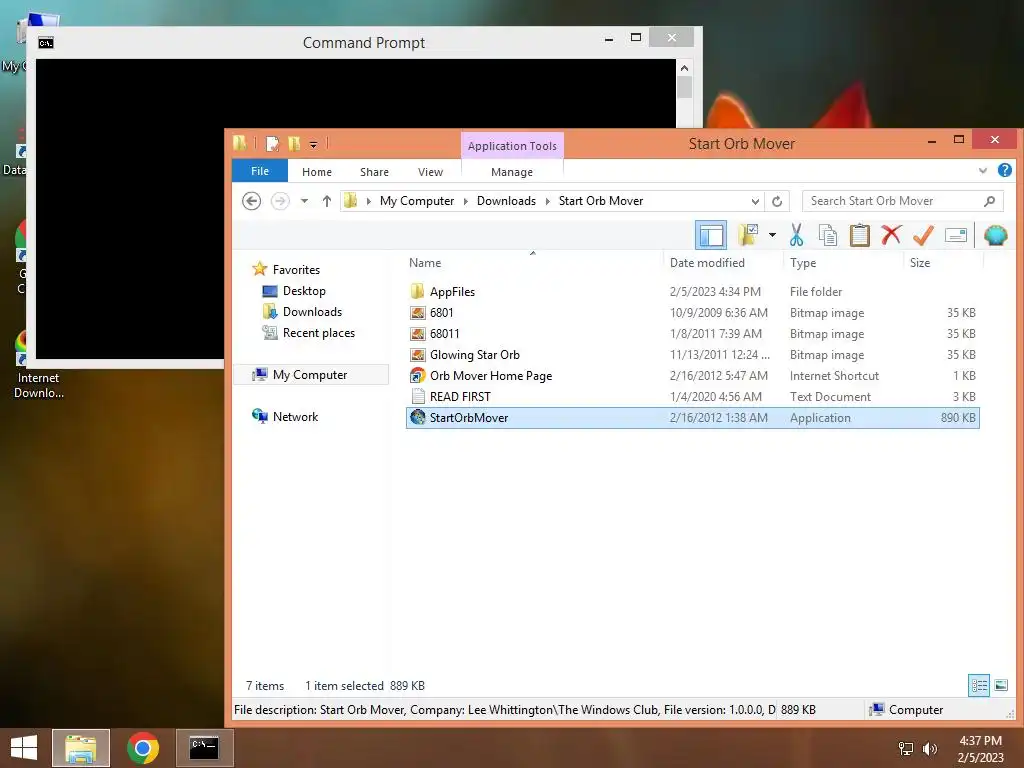Open the address bar history dropdown
1024x768 pixels.
pos(755,201)
